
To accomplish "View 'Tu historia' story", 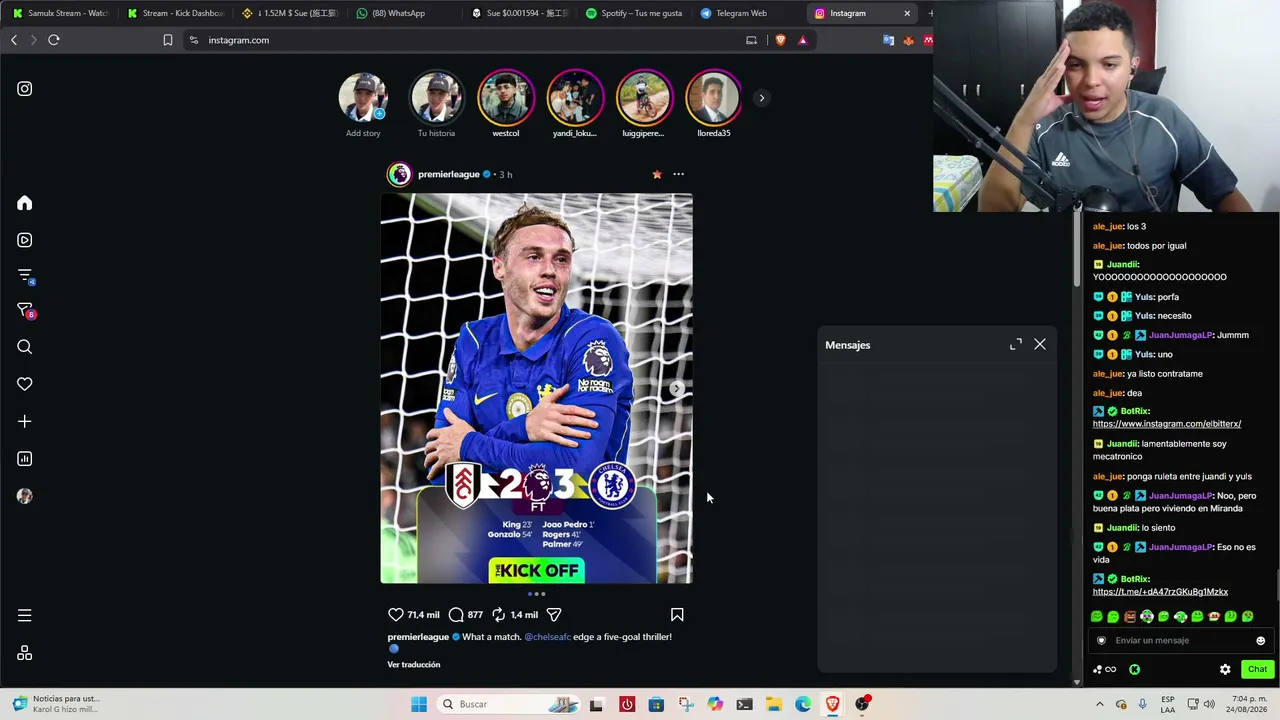I will 436,98.
